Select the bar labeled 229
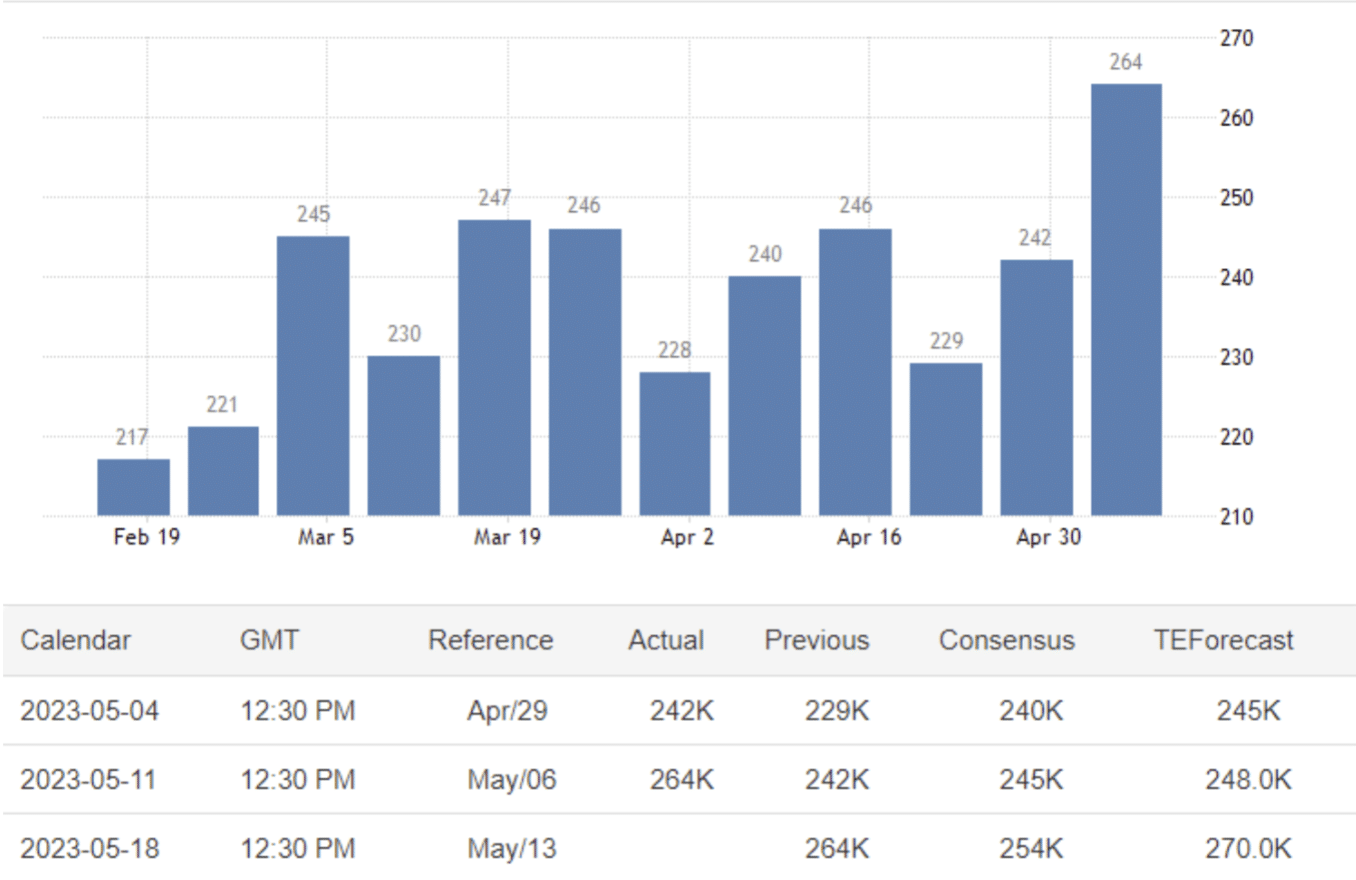Screen dimensions: 1356x880 [x=945, y=440]
